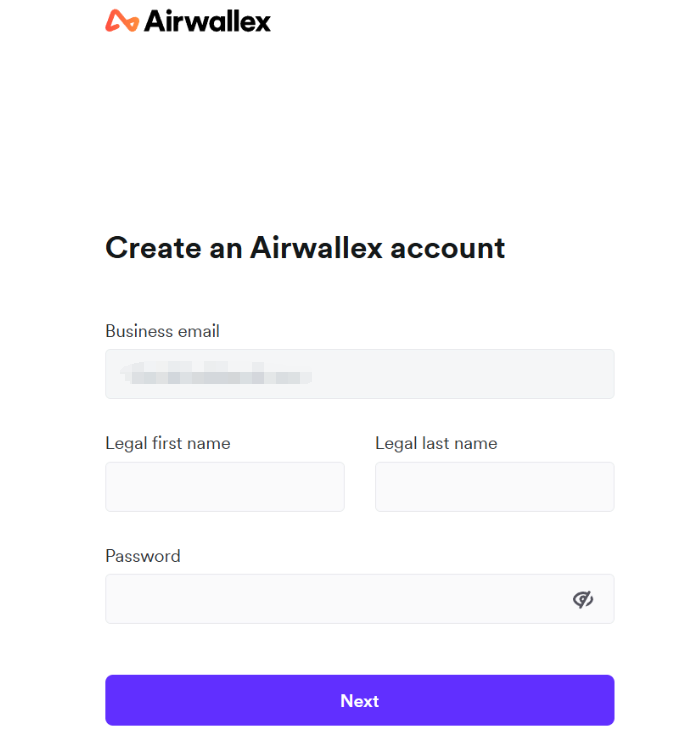
Task: Click the Legal last name field
Action: 494,487
